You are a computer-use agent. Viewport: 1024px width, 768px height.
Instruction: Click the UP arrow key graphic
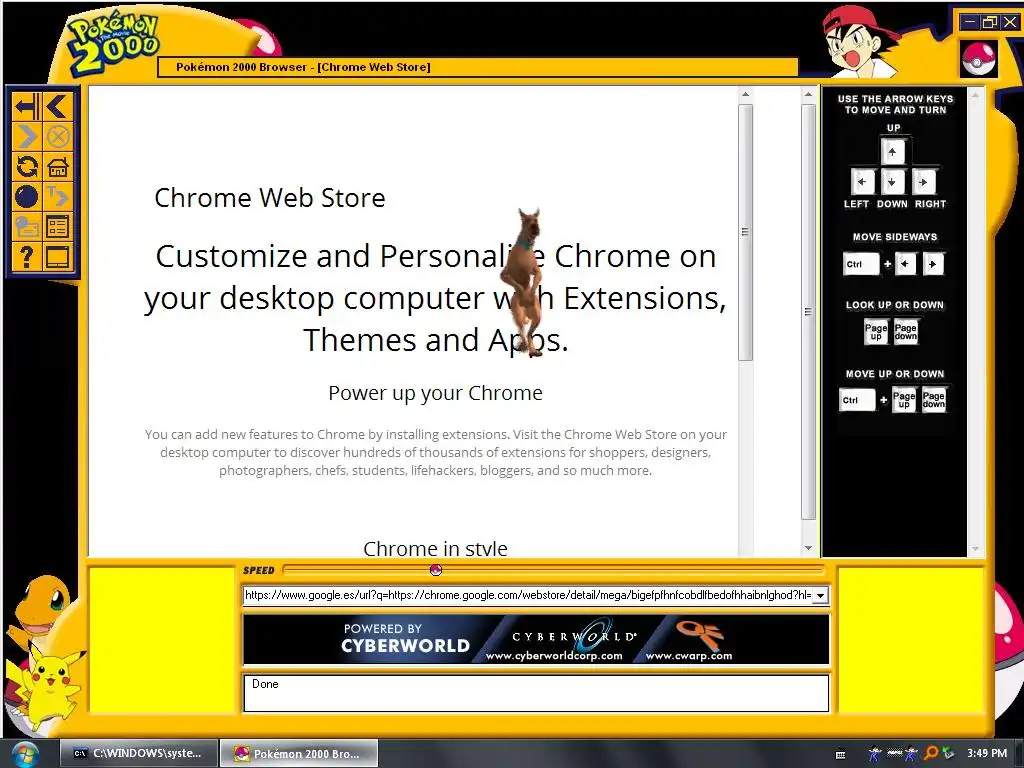[x=892, y=152]
